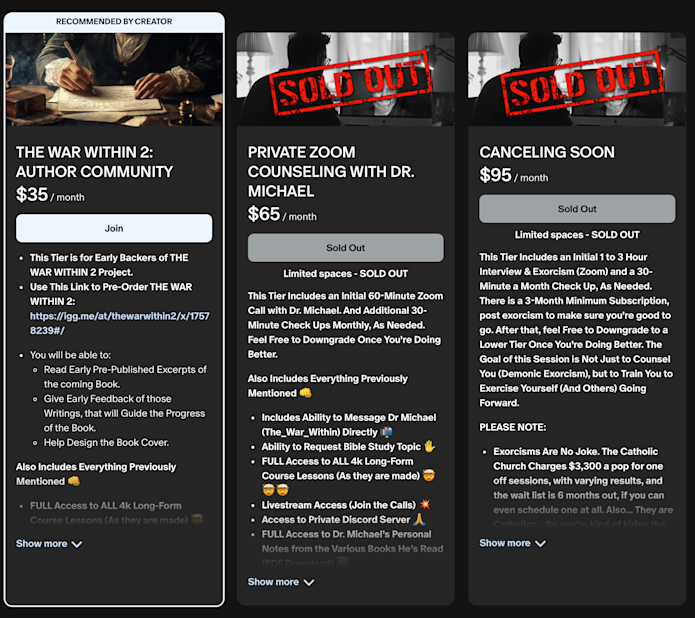The width and height of the screenshot is (695, 618).
Task: Click the mailbox emoji after Directly
Action: click(387, 432)
